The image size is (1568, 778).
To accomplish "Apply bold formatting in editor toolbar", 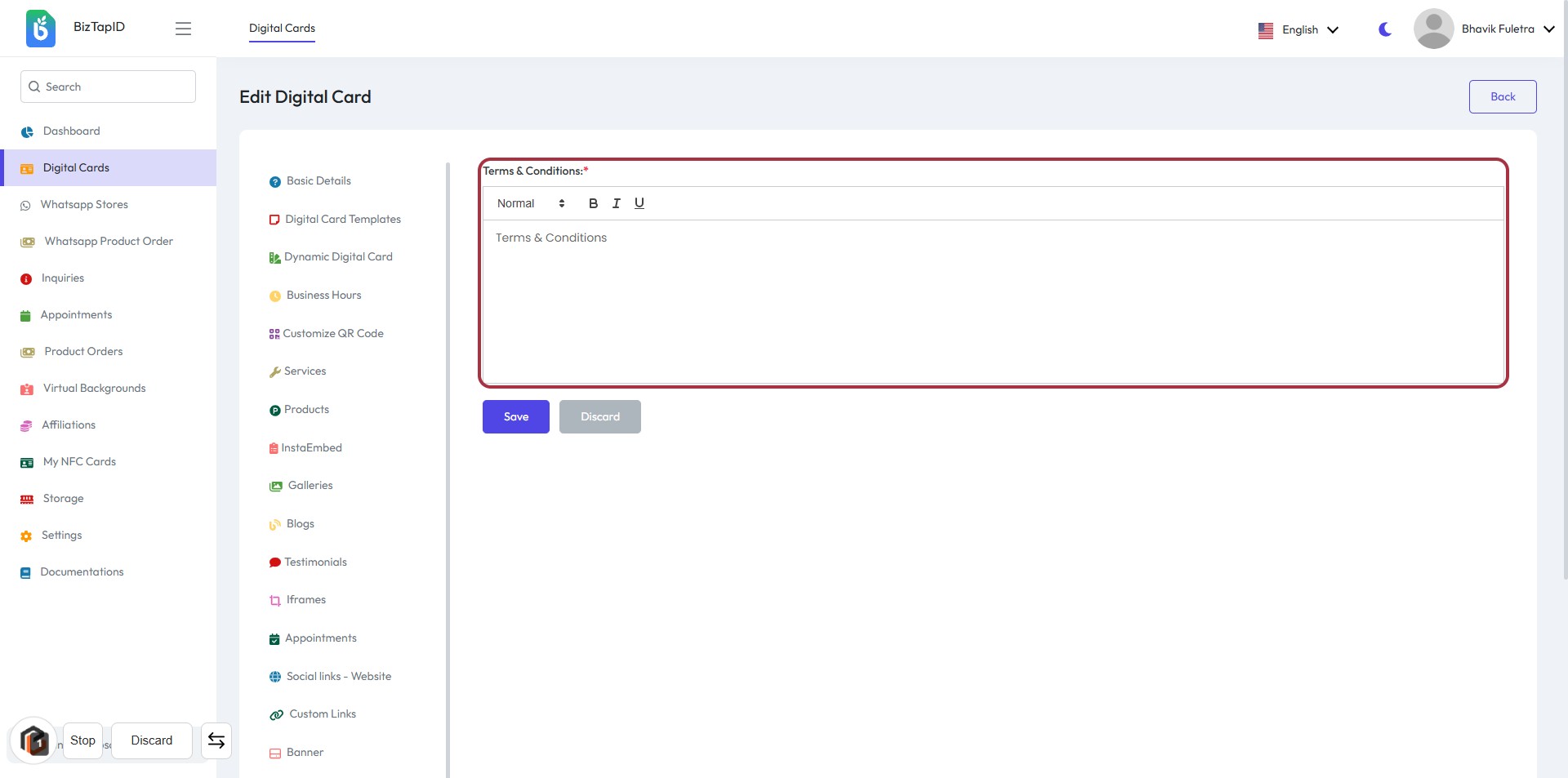I will (593, 203).
